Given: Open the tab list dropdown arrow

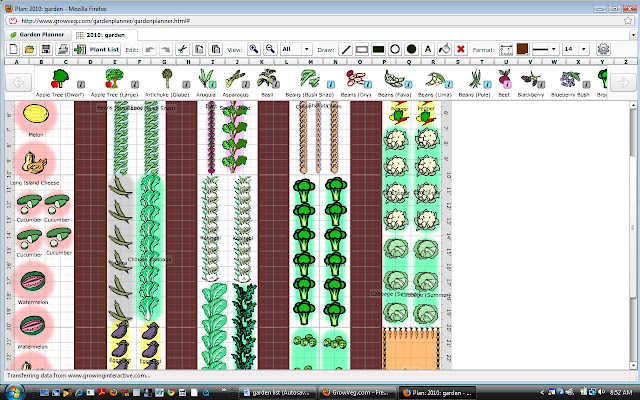Looking at the screenshot, I should click(x=633, y=35).
